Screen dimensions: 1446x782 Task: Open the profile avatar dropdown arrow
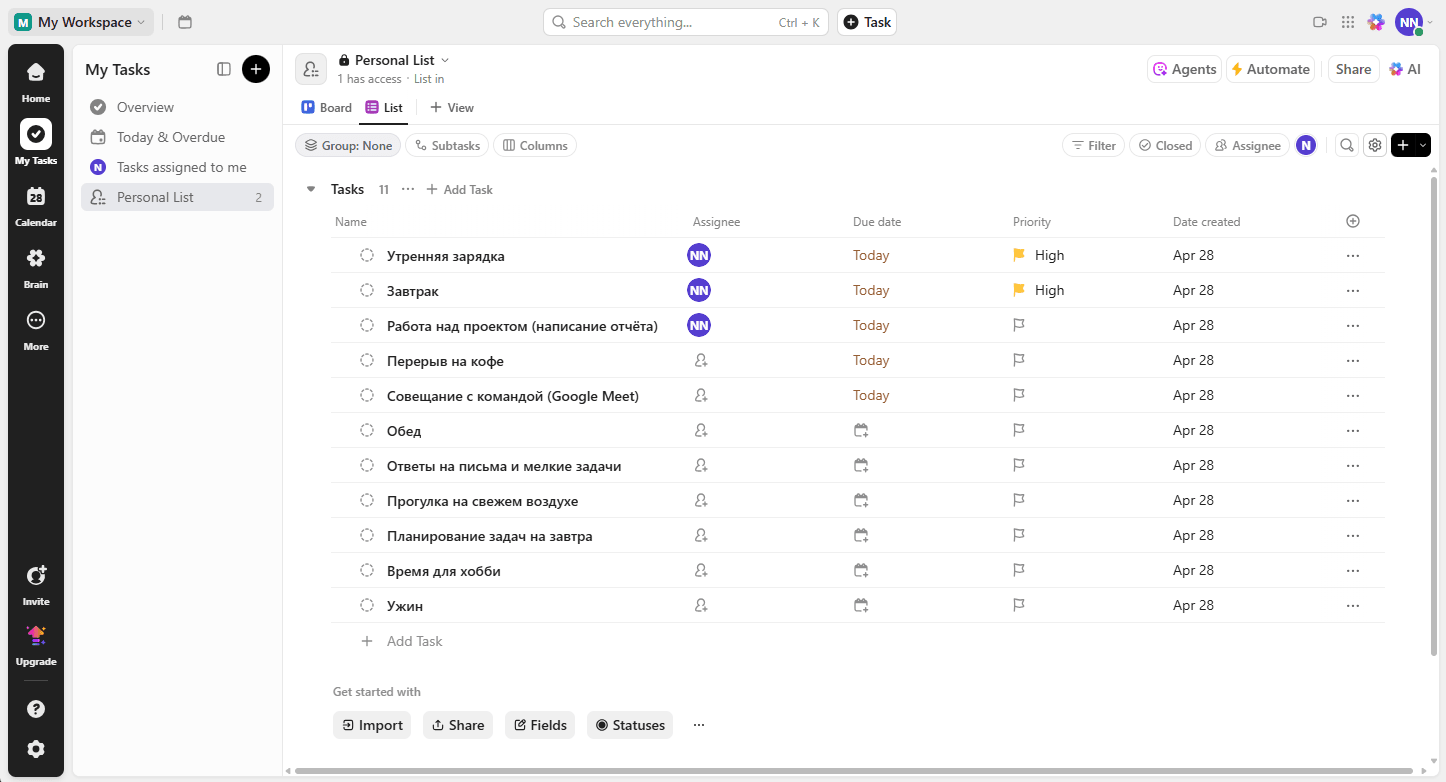[x=1430, y=22]
